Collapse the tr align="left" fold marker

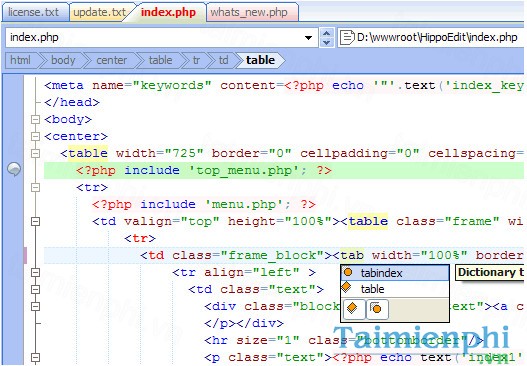(x=35, y=273)
